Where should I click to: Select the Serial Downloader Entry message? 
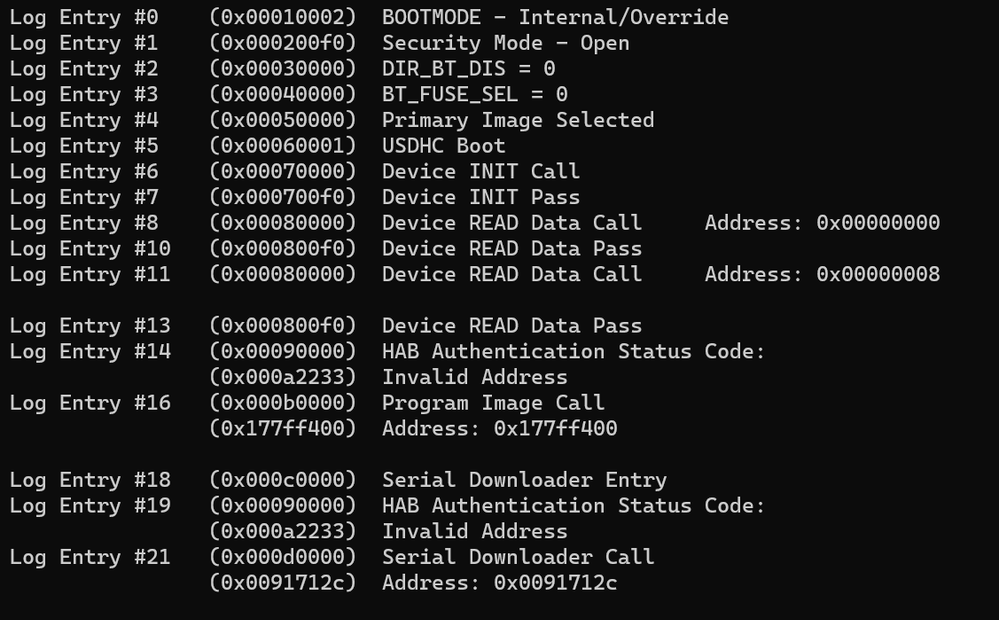click(524, 480)
